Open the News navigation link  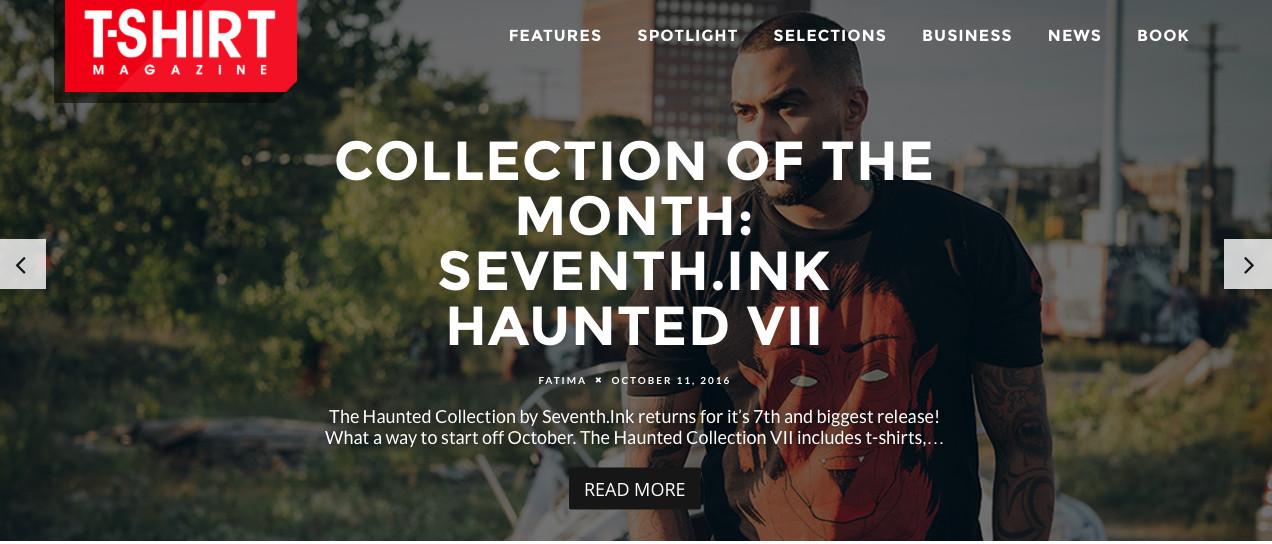1074,36
